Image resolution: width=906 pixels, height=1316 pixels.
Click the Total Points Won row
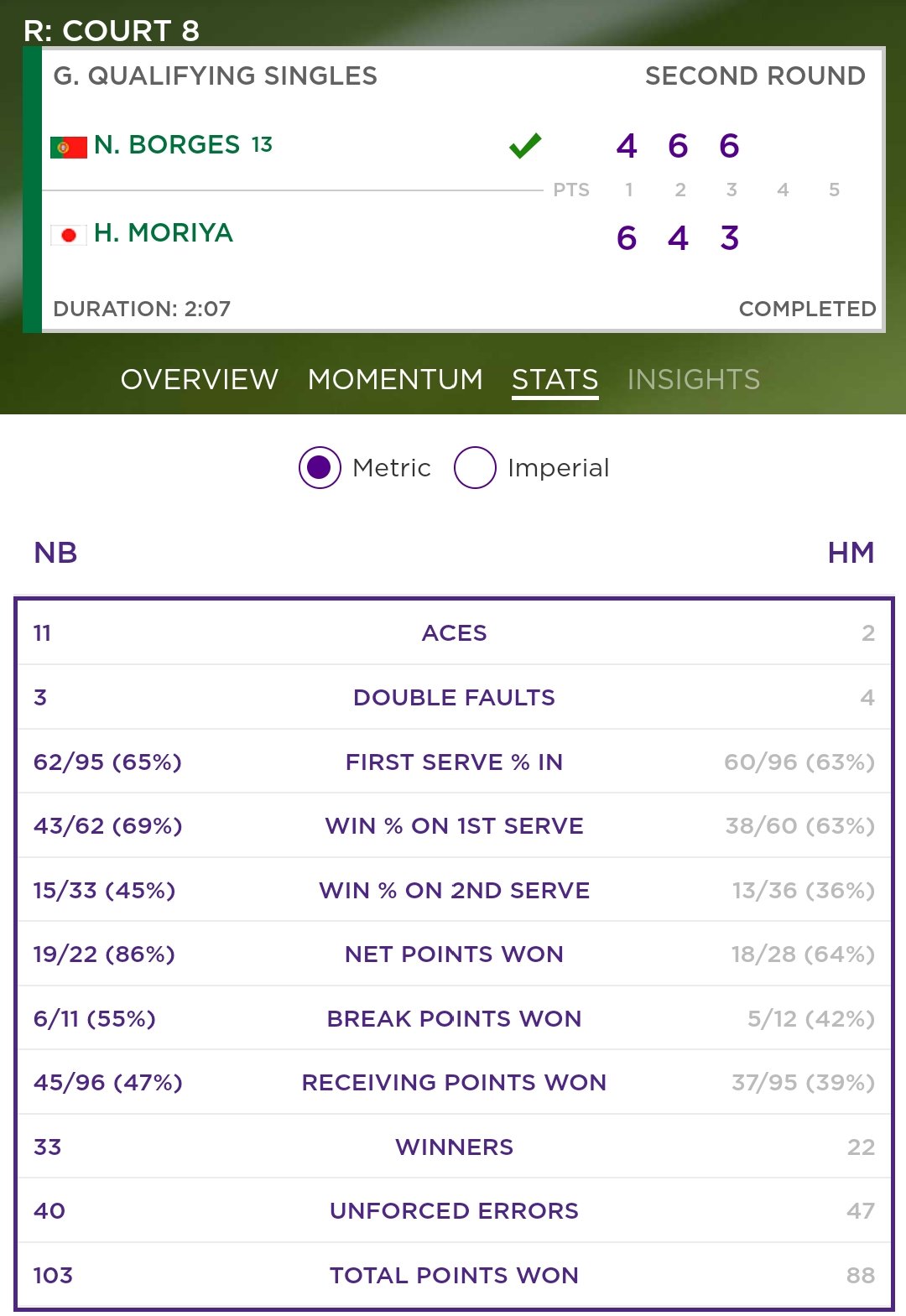454,1275
